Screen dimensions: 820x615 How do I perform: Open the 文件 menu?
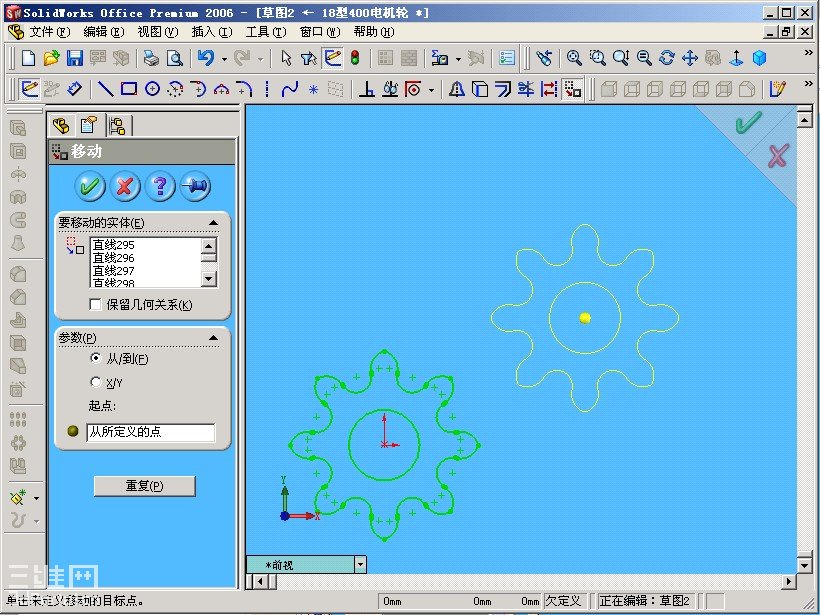[49, 32]
